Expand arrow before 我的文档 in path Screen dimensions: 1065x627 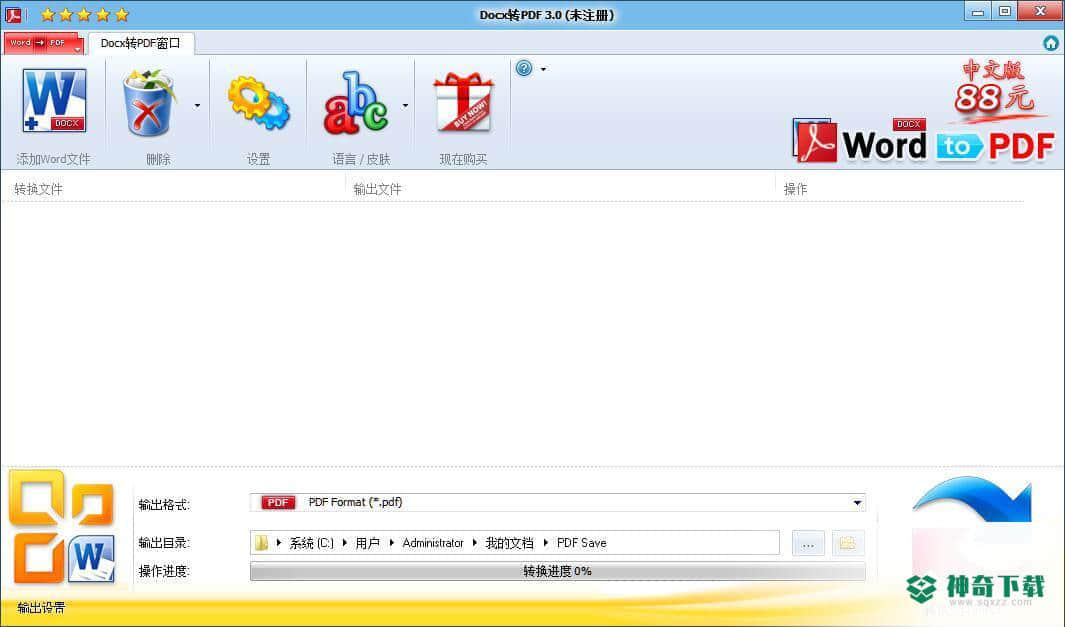pos(475,543)
